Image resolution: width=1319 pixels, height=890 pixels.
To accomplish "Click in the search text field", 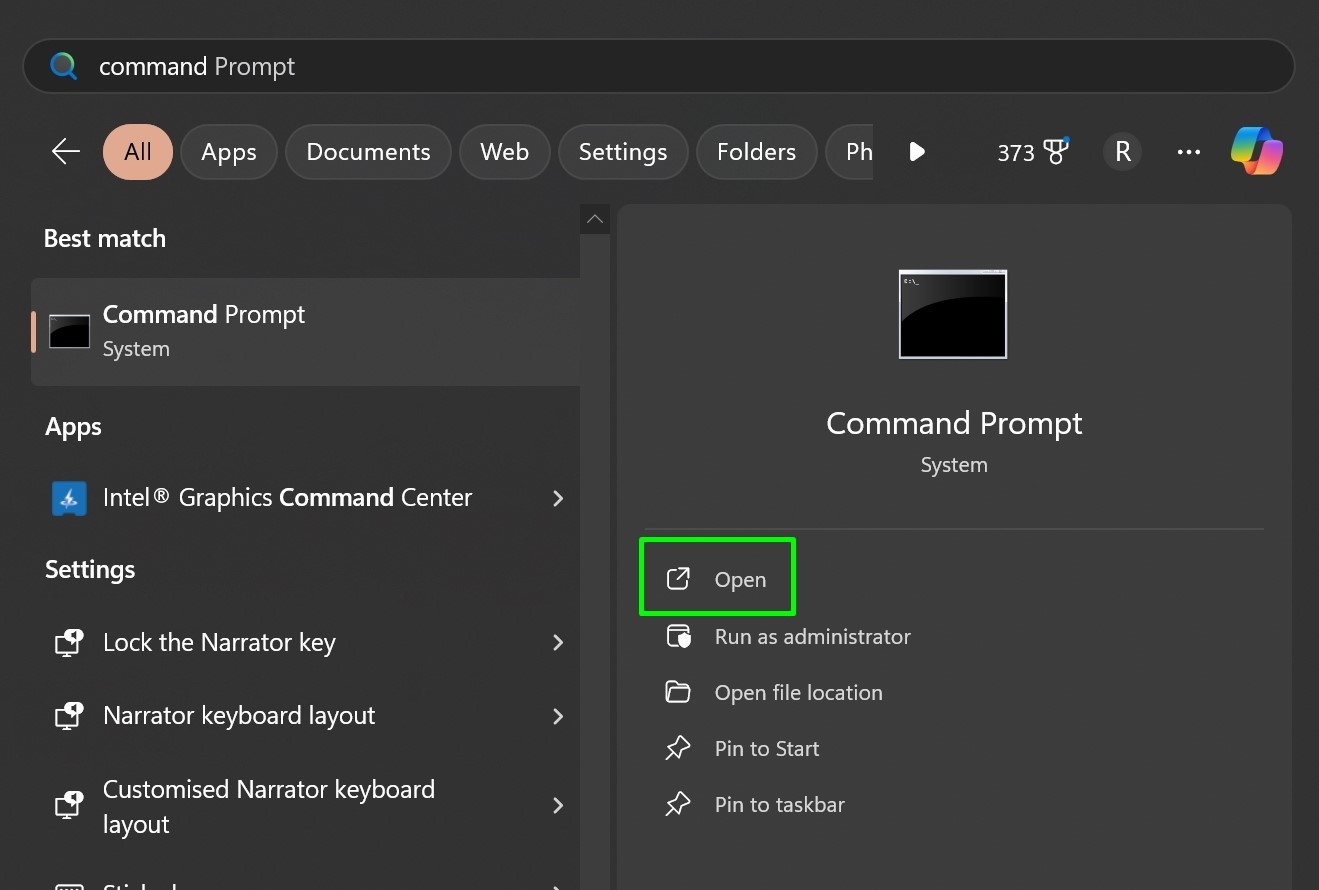I will click(658, 66).
